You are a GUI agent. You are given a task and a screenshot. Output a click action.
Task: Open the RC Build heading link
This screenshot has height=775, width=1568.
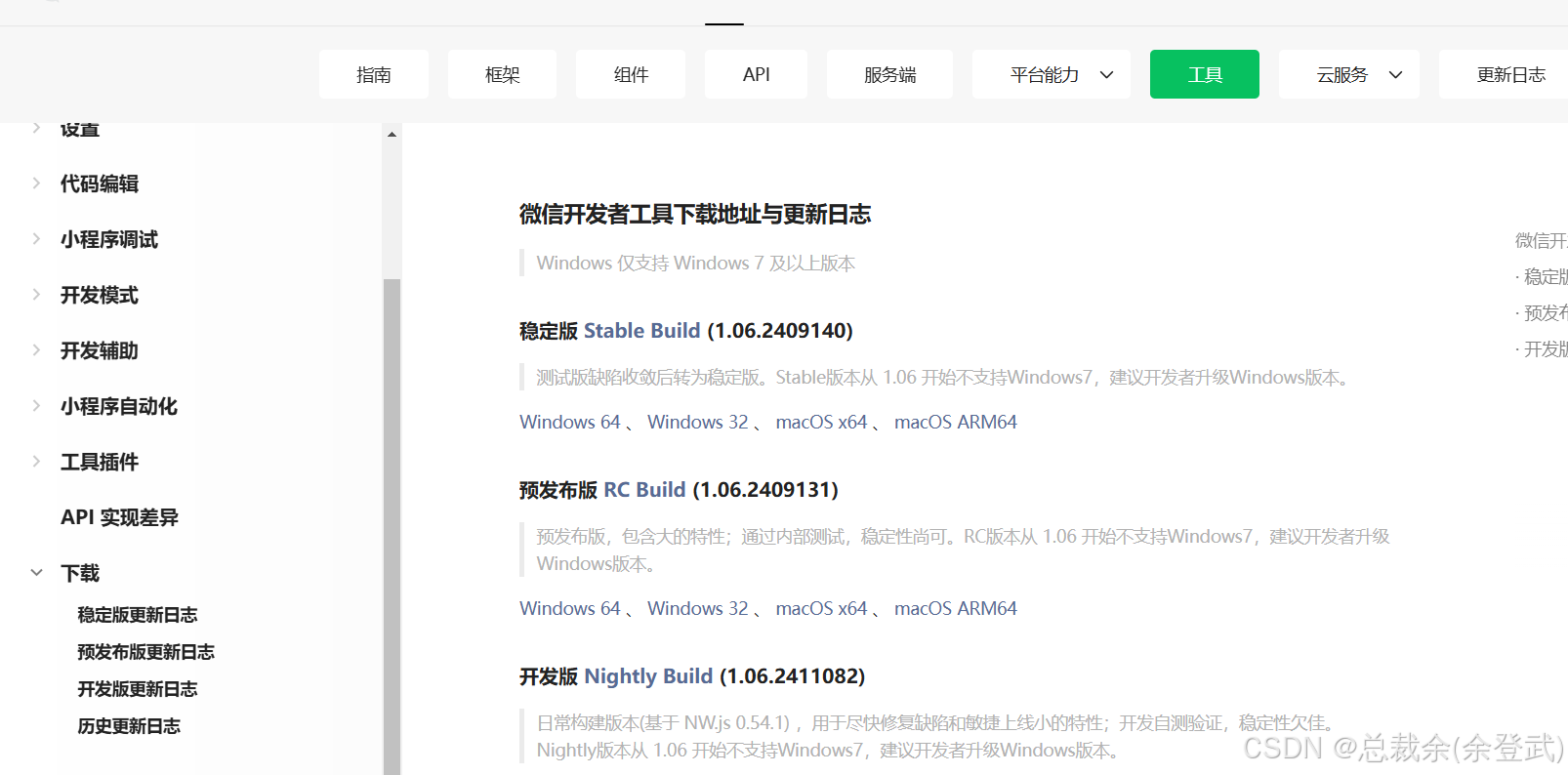644,490
